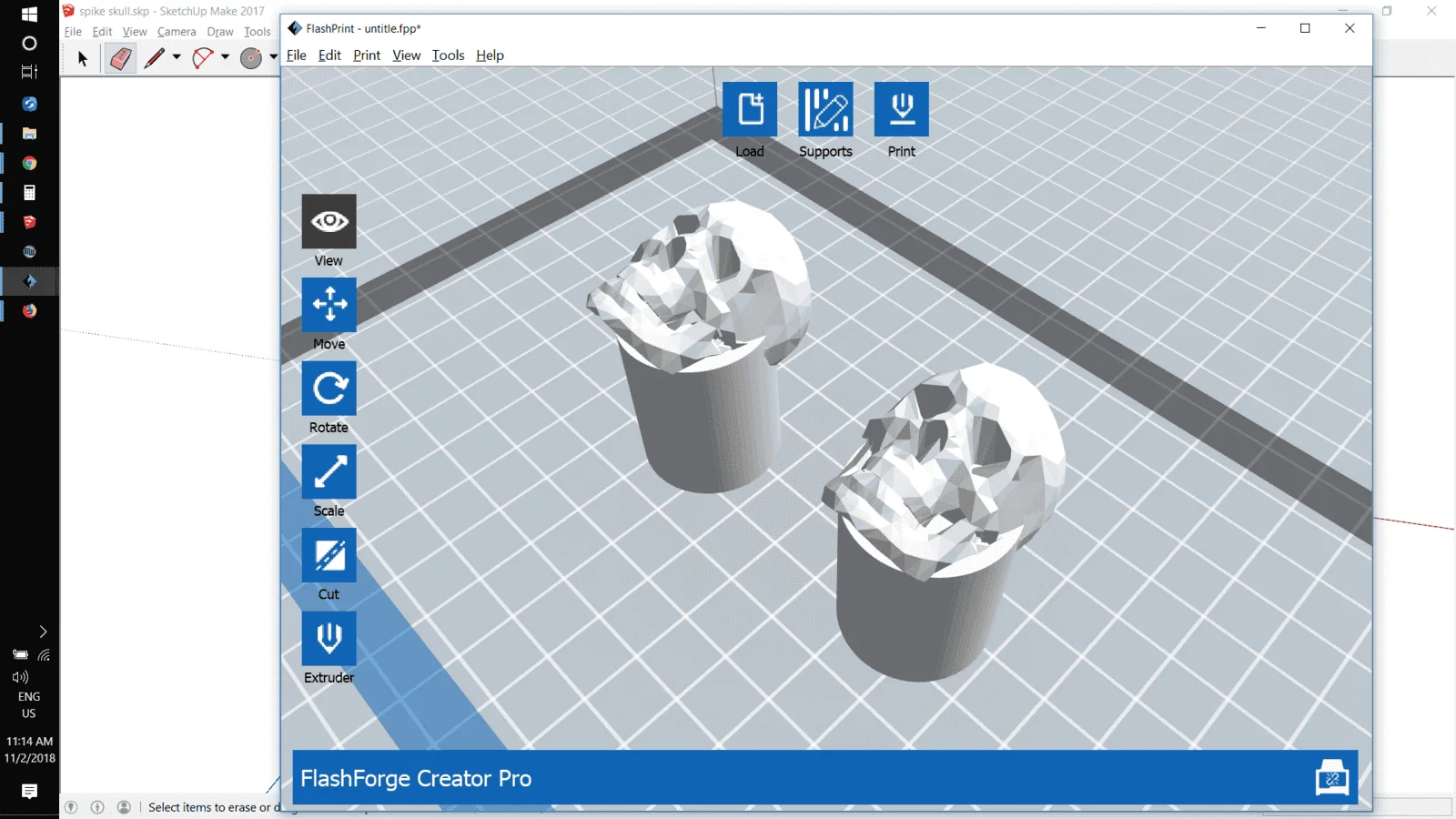Open the SketchUp File menu

pyautogui.click(x=73, y=32)
